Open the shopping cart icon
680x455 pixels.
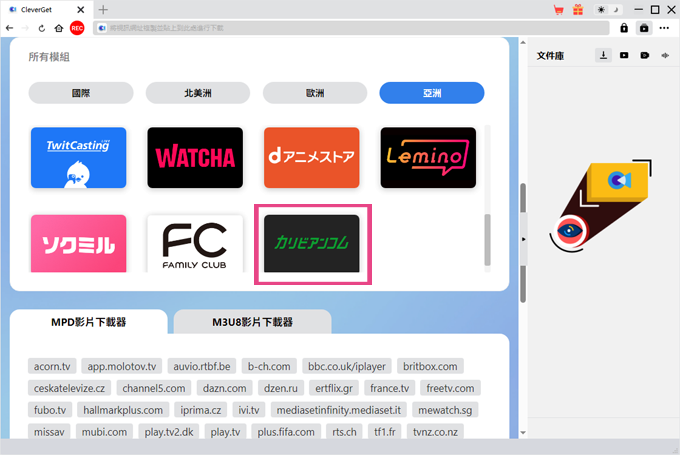(559, 10)
